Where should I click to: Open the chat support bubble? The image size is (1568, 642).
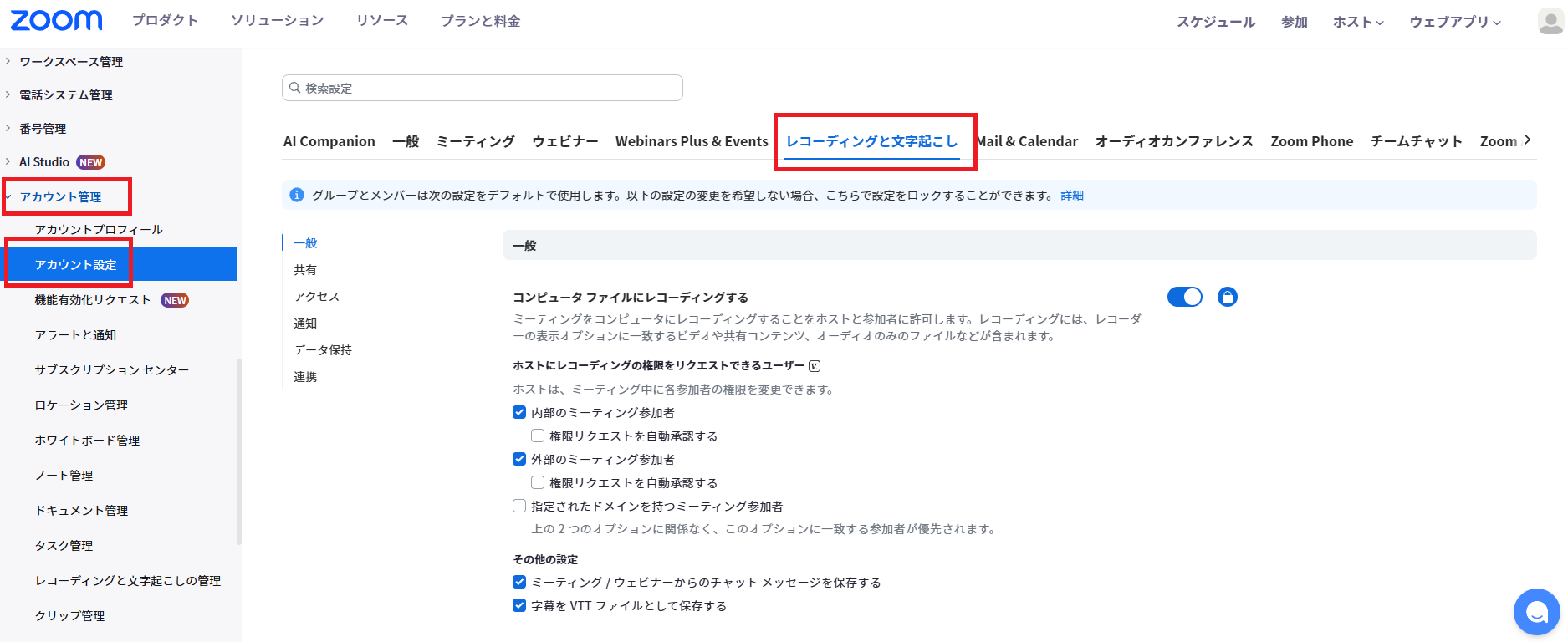1536,613
